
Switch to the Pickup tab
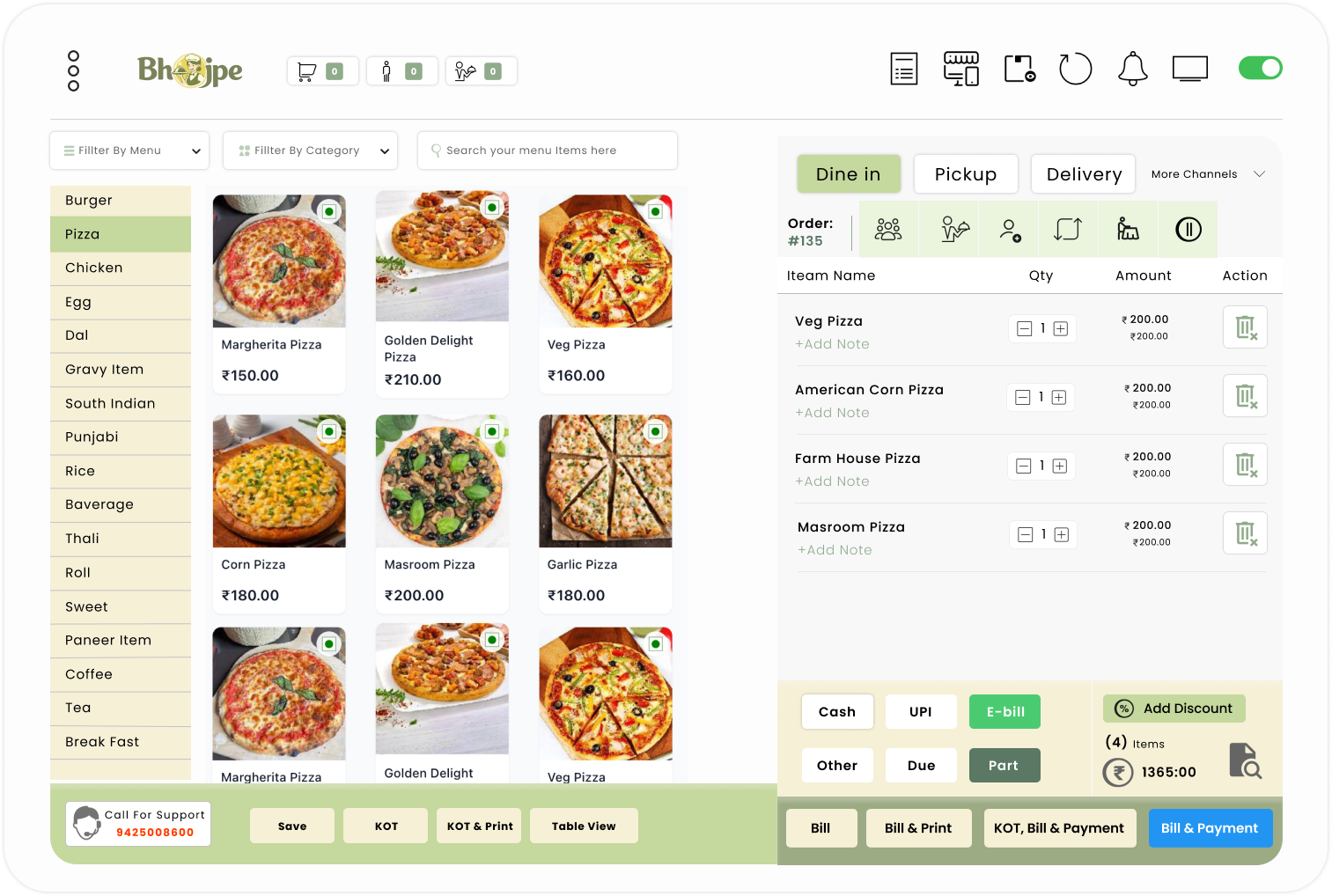tap(966, 174)
